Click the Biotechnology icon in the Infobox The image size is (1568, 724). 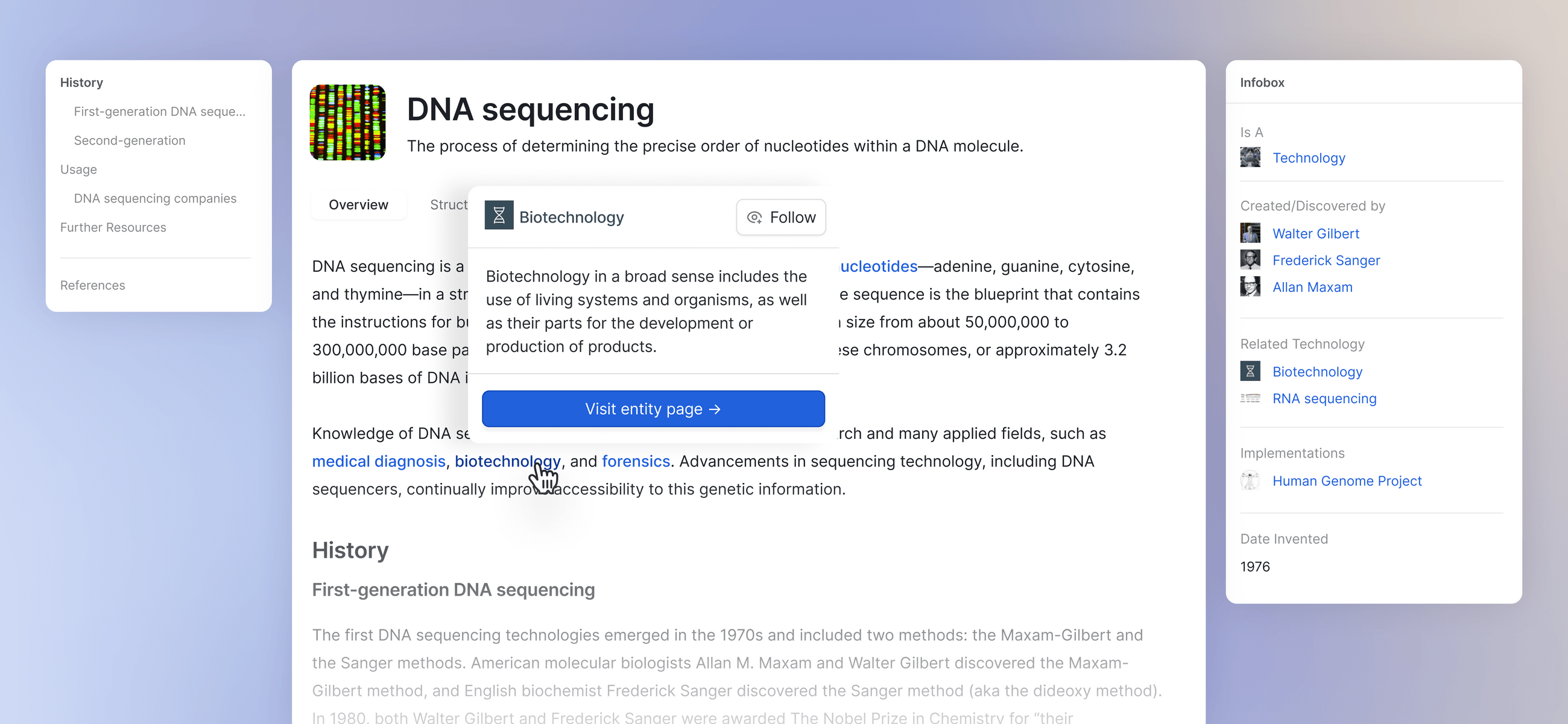pos(1250,371)
